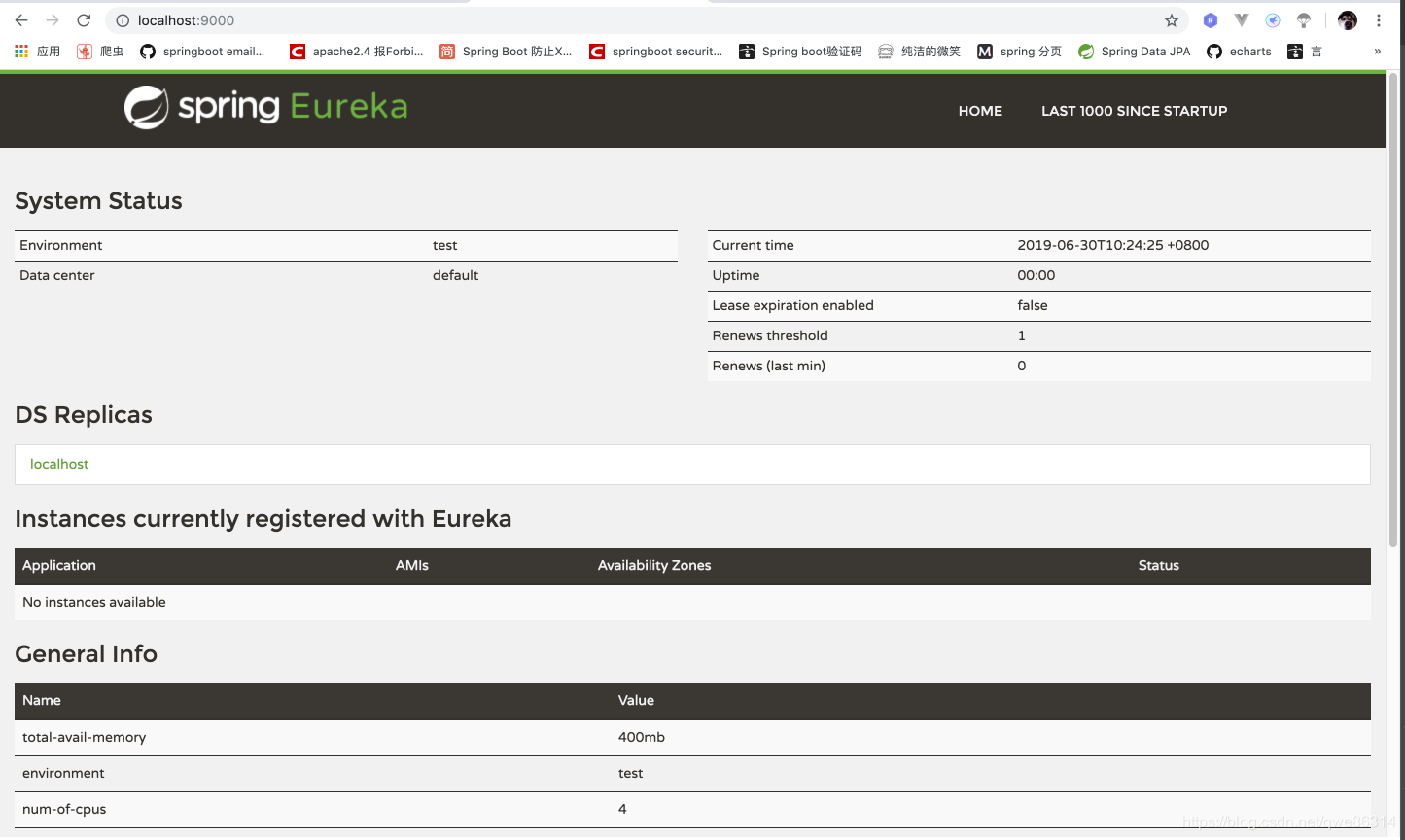Open the Spring boot验证码 bookmark

pos(800,52)
